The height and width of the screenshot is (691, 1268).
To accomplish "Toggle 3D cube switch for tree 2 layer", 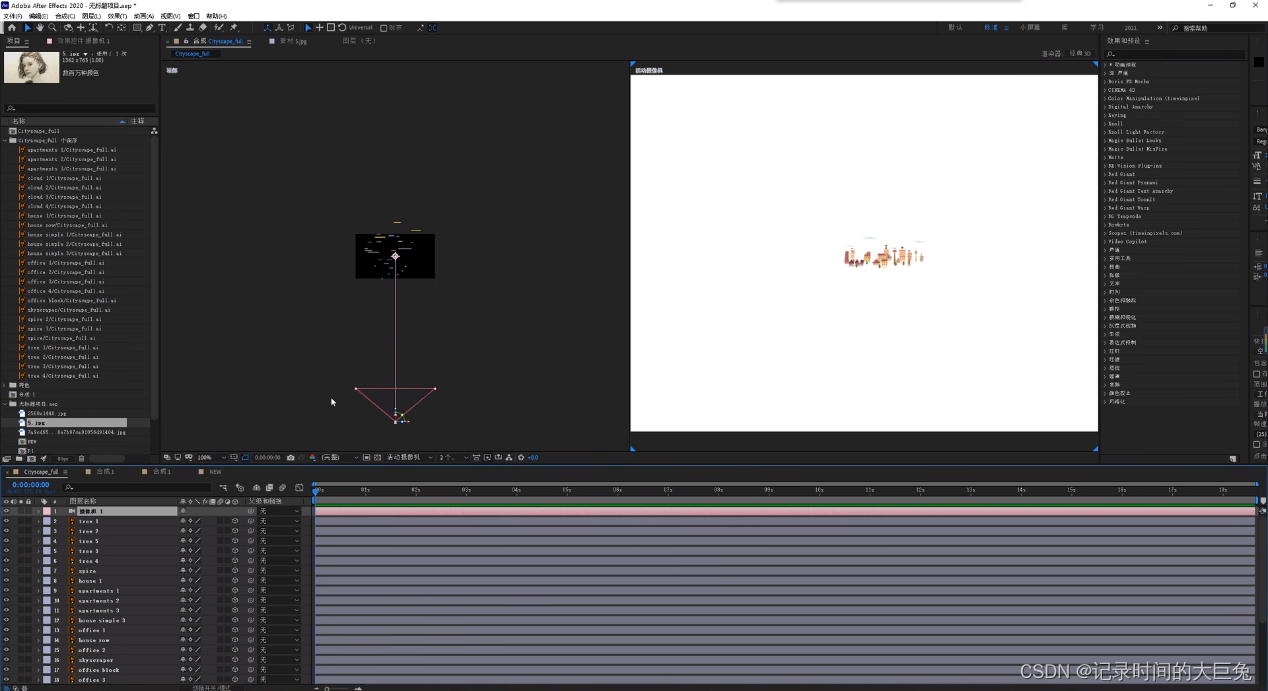I will [235, 531].
